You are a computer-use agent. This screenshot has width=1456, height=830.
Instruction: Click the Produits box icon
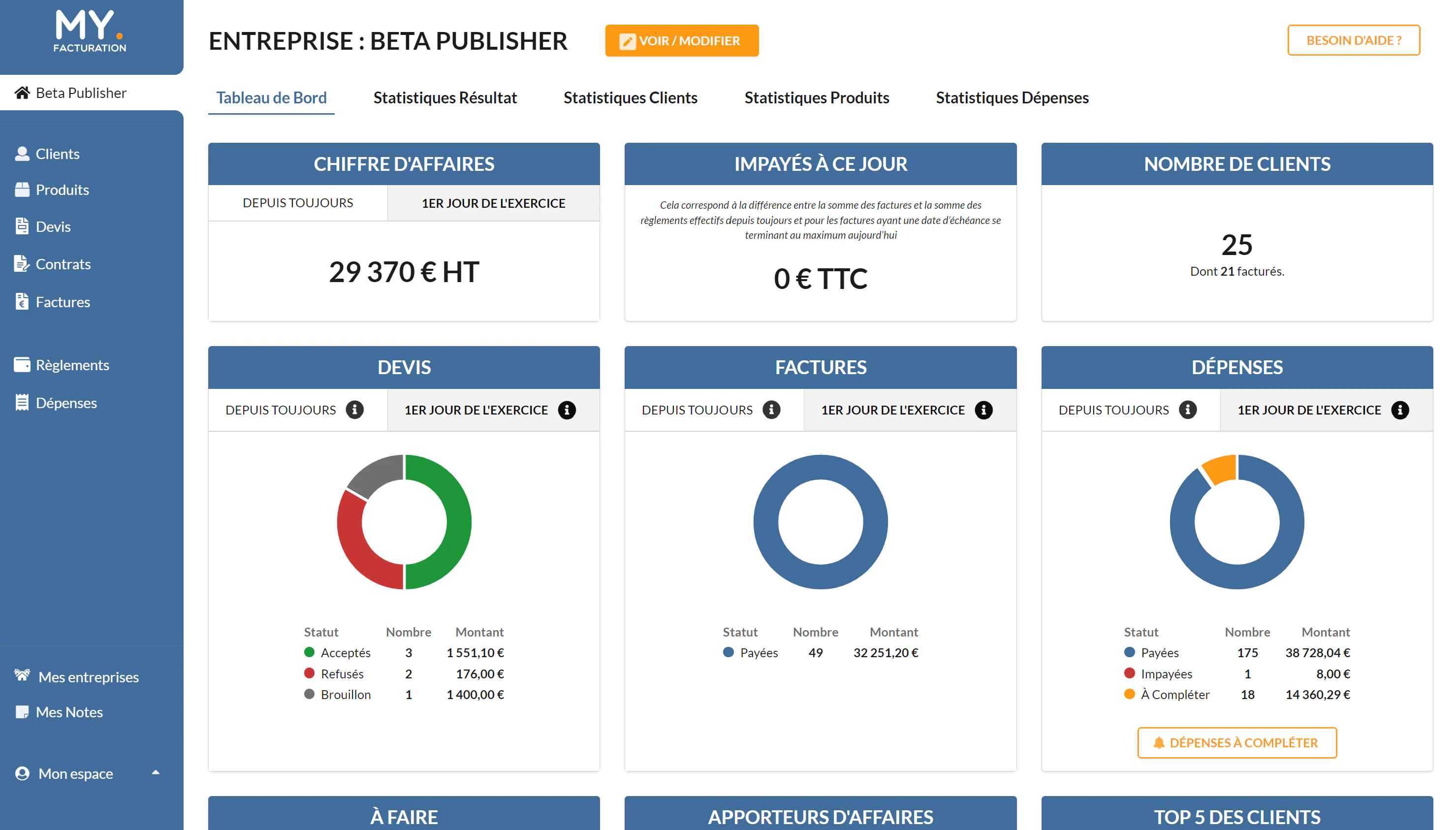point(22,190)
